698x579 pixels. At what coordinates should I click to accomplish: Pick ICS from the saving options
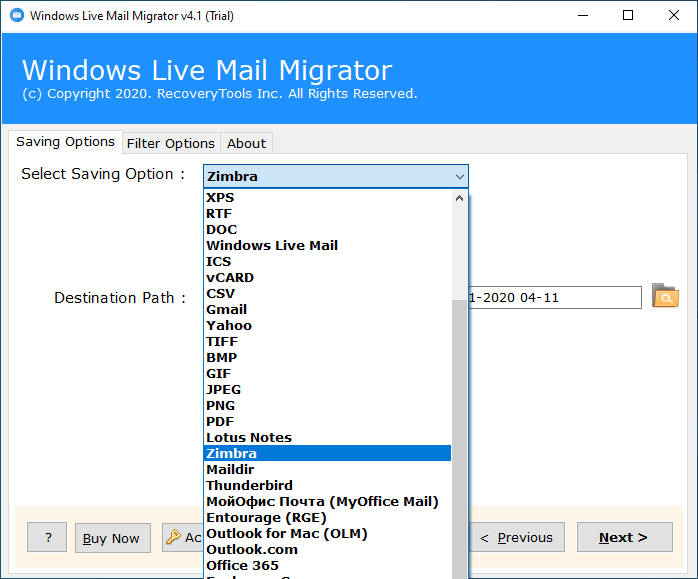pyautogui.click(x=327, y=262)
